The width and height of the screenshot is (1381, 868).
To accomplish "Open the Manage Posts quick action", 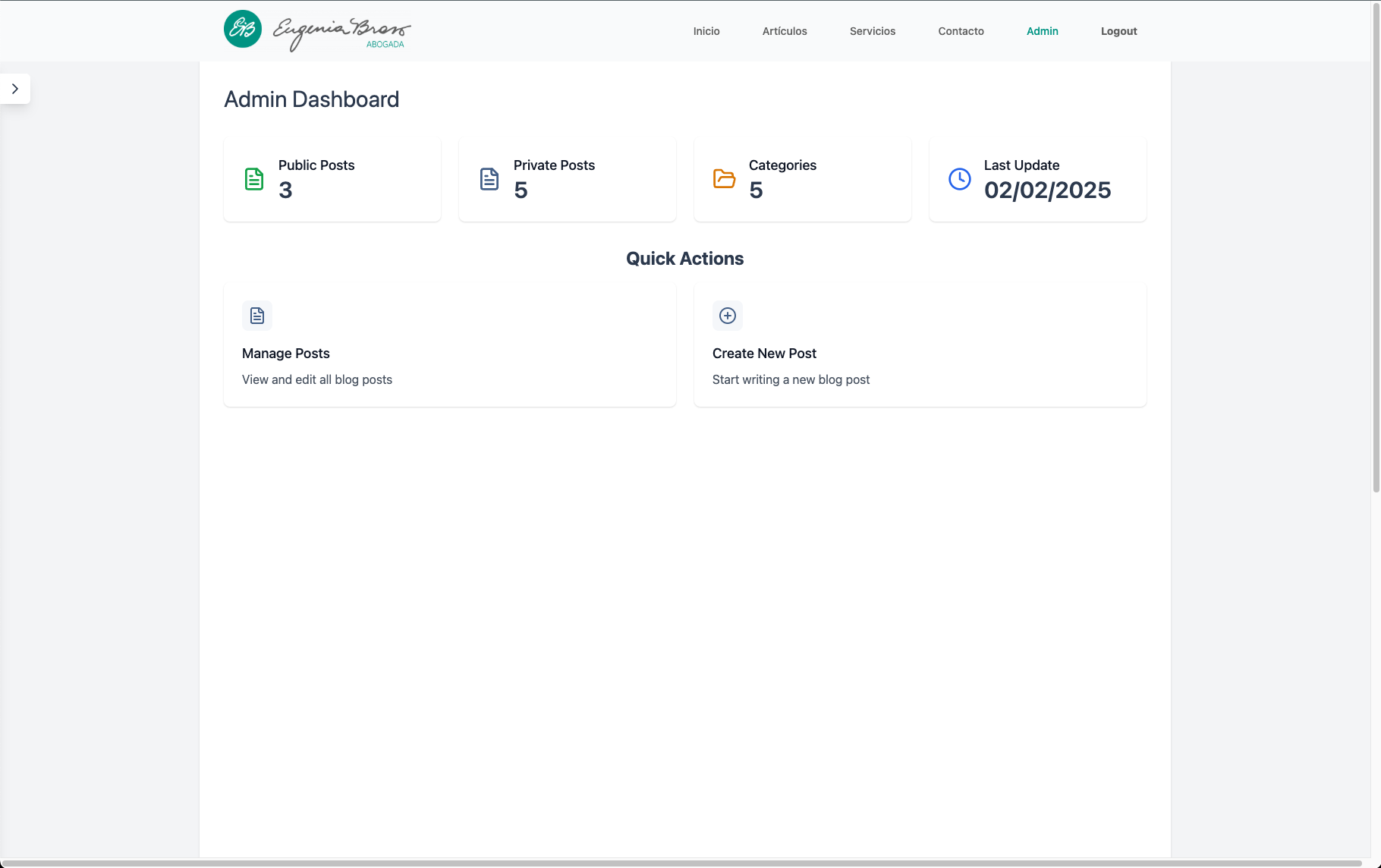I will (x=450, y=344).
